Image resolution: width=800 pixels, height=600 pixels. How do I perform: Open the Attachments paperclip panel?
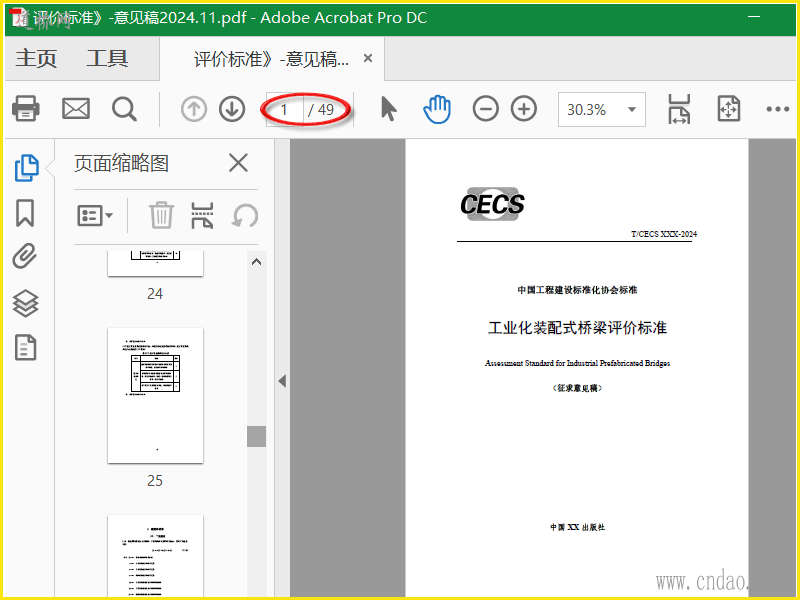pos(25,256)
